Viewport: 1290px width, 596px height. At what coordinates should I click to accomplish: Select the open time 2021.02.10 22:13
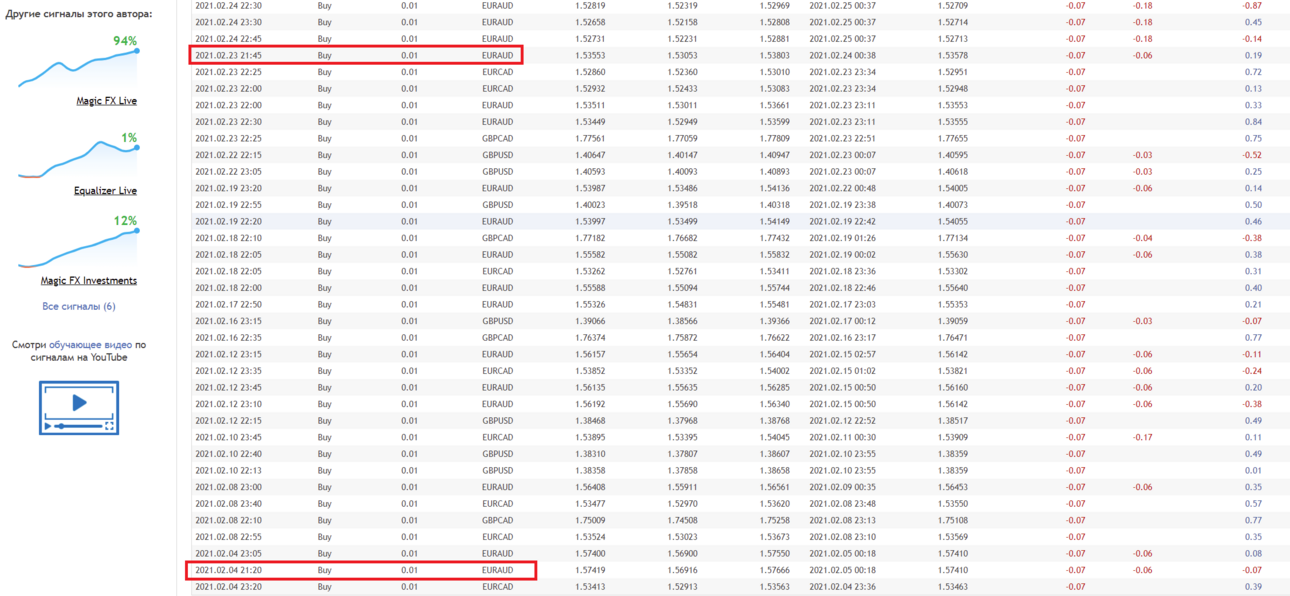point(228,470)
